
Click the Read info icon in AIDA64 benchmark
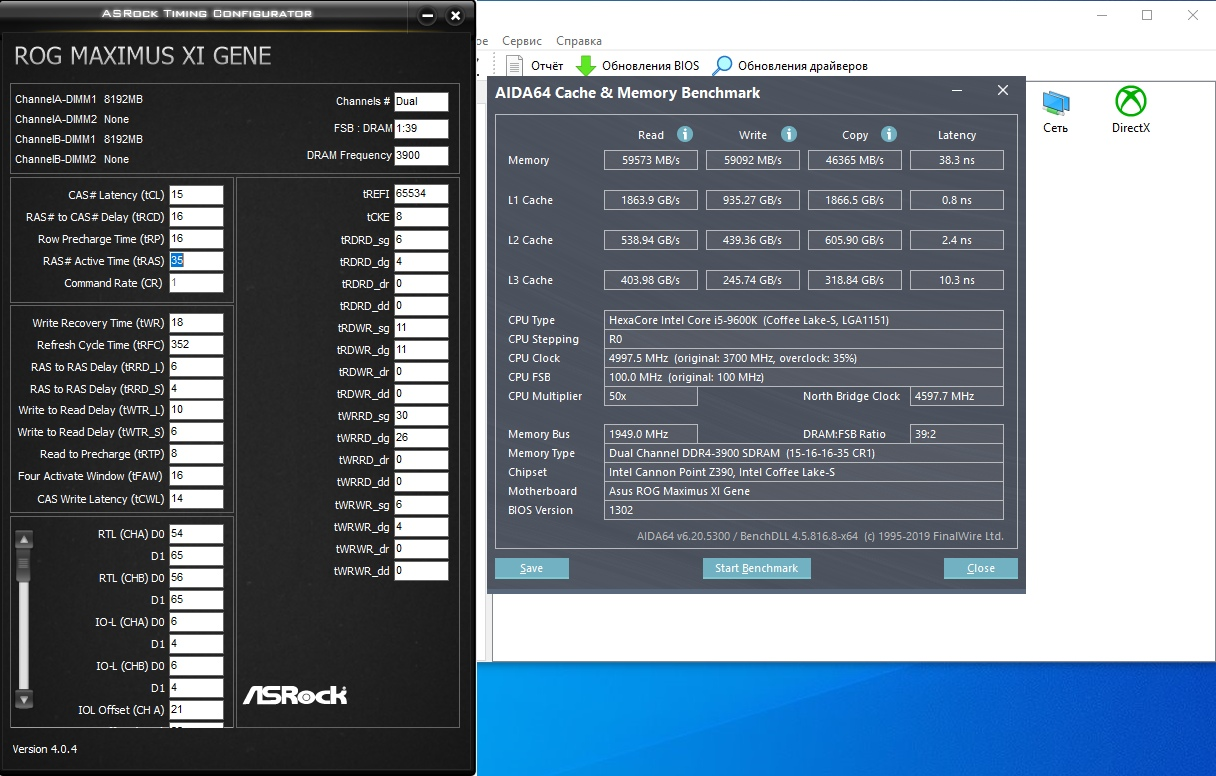click(x=685, y=134)
